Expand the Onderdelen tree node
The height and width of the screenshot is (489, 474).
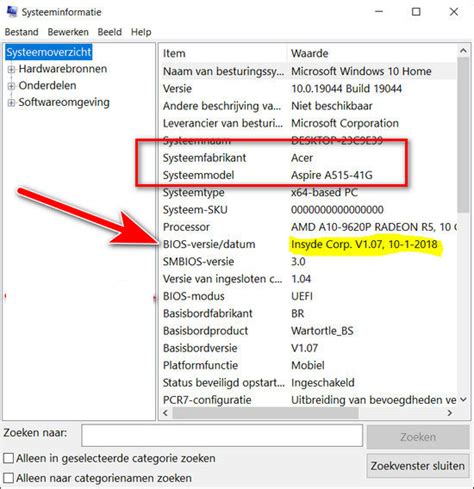[11, 86]
